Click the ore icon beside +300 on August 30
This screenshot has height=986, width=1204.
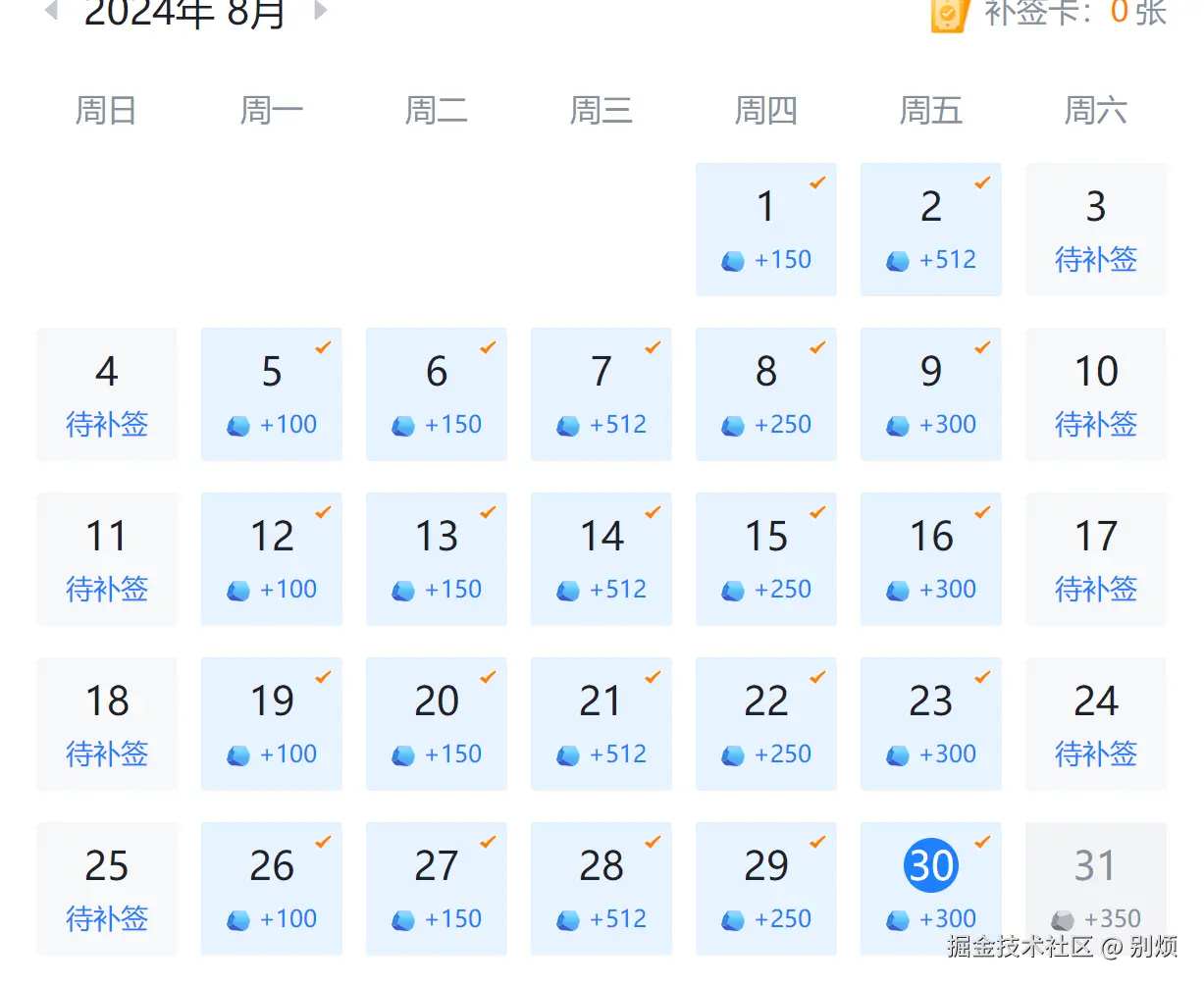(896, 920)
